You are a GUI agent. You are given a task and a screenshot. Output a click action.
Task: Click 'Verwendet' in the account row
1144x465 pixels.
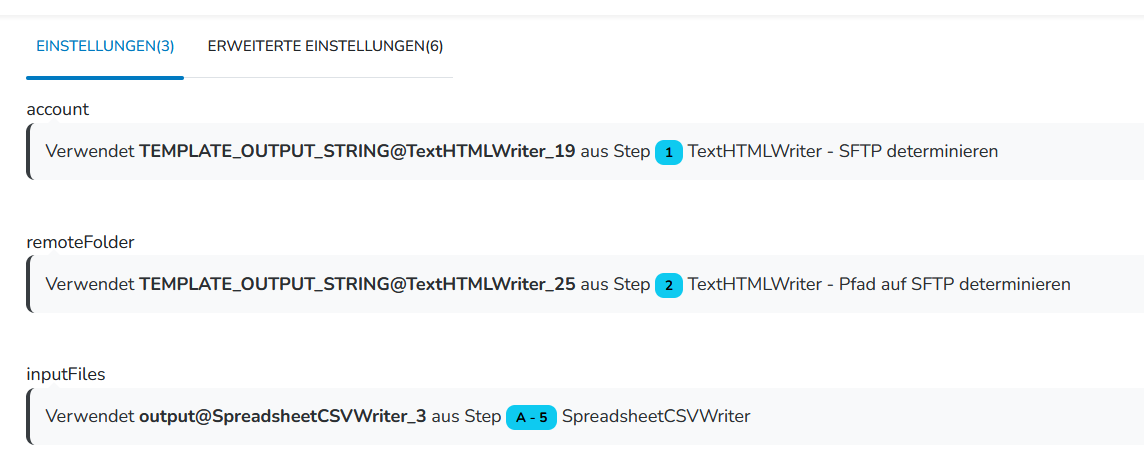[x=90, y=152]
